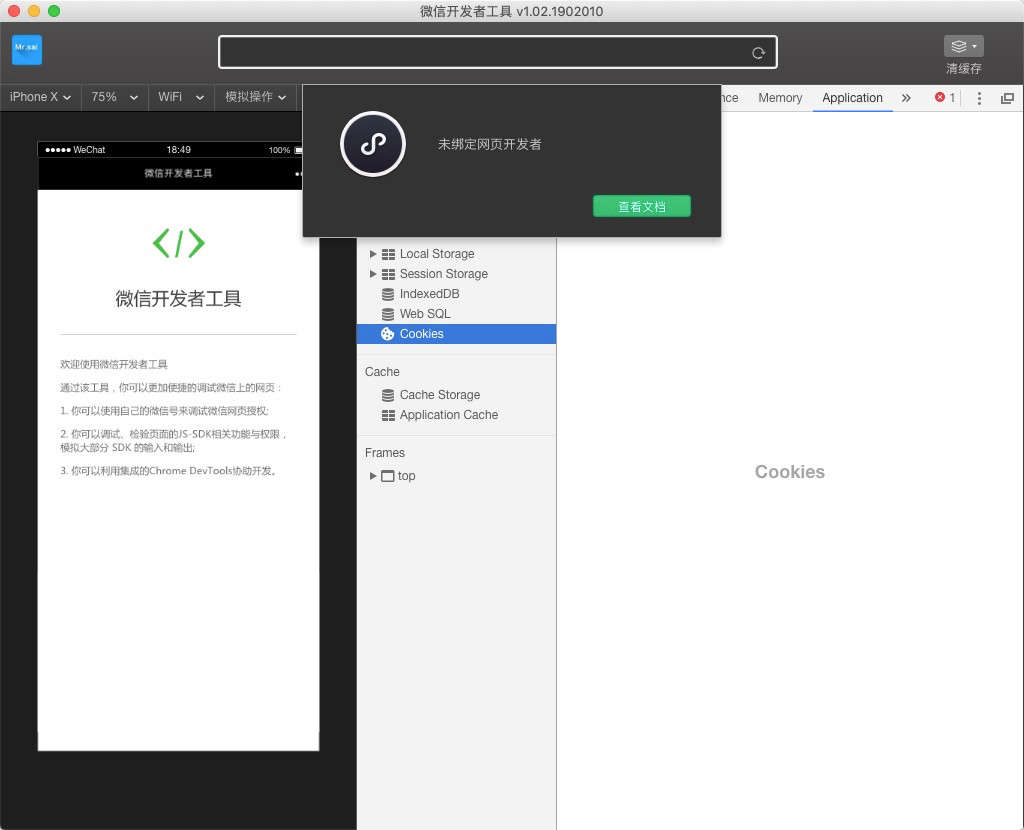Click list item 3 about Chrome DevTools
The width and height of the screenshot is (1024, 830).
(168, 471)
